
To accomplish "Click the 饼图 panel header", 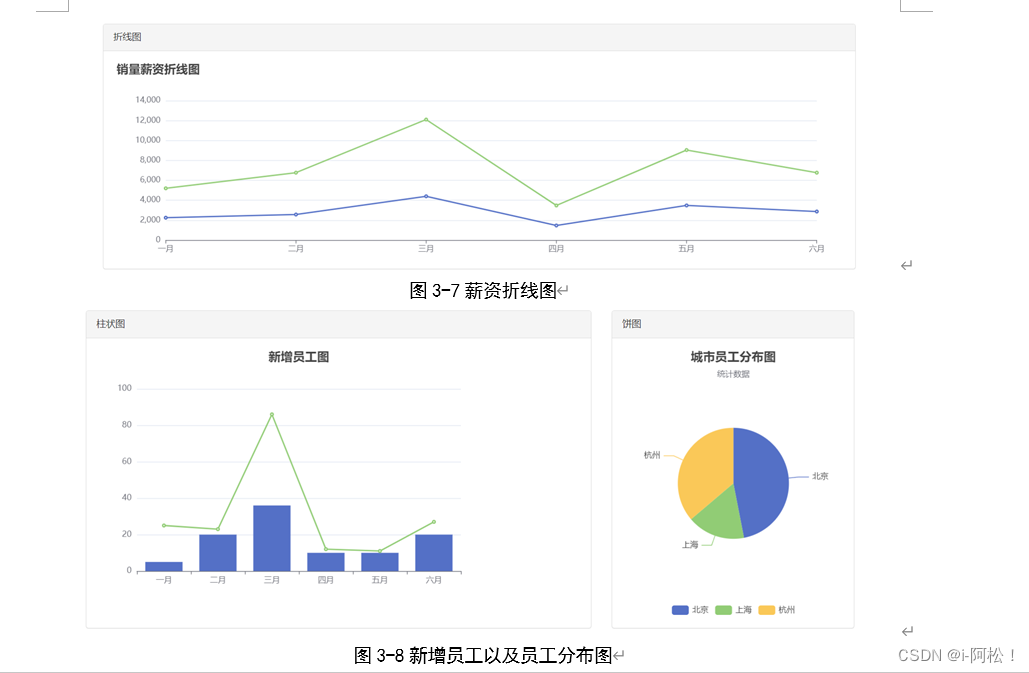I will coord(629,324).
